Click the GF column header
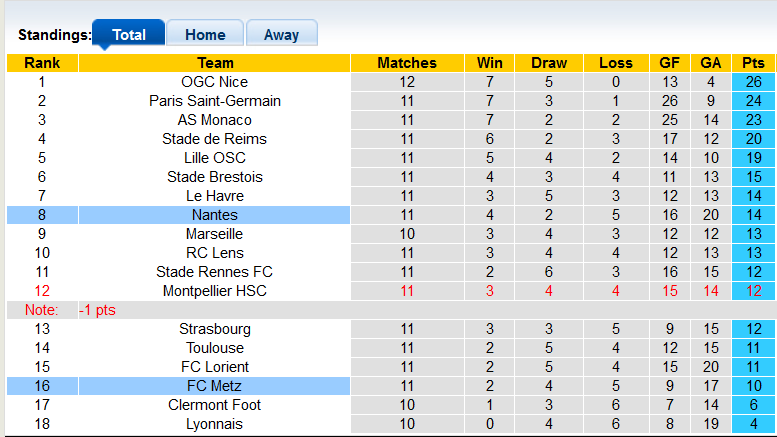This screenshot has height=437, width=777. [x=670, y=63]
